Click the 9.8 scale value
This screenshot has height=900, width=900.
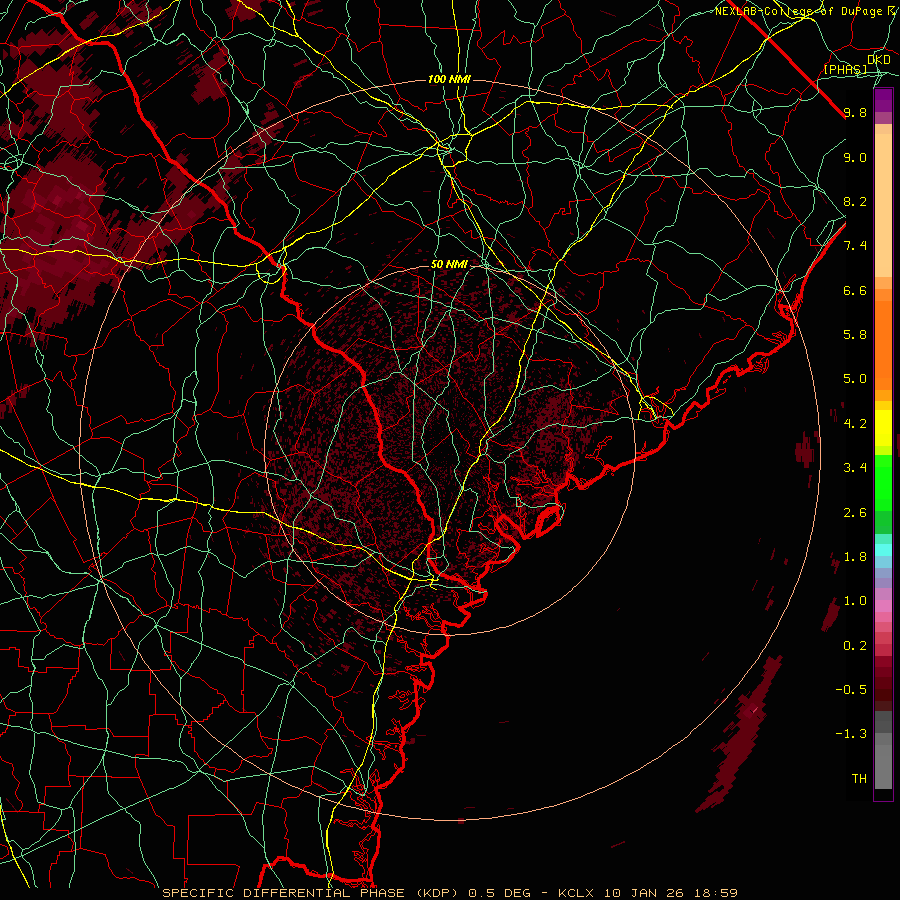click(x=855, y=112)
